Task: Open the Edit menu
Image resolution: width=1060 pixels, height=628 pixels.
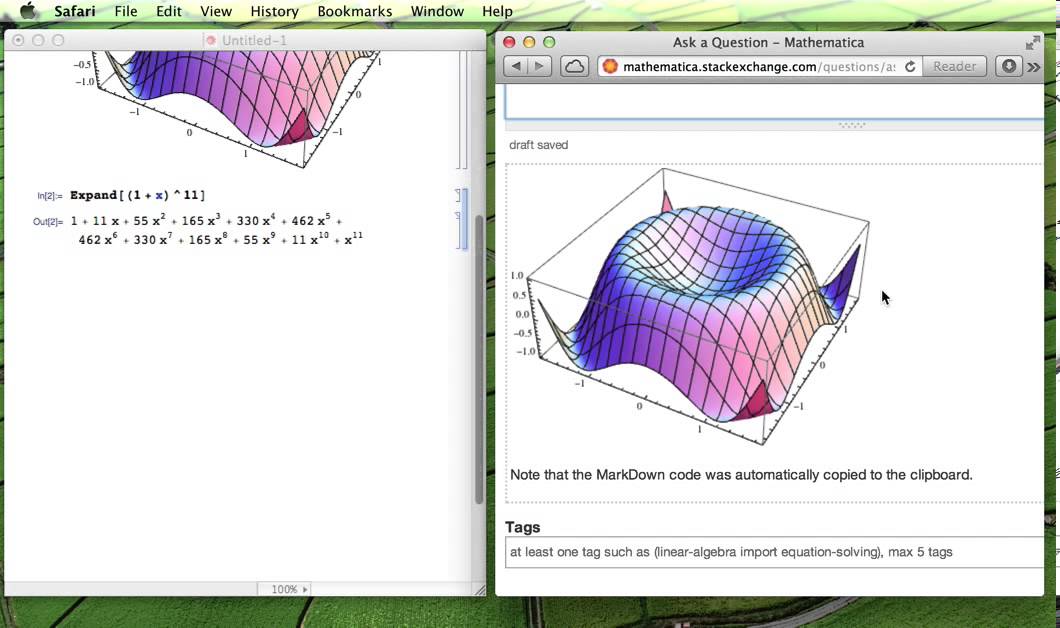Action: pyautogui.click(x=168, y=11)
